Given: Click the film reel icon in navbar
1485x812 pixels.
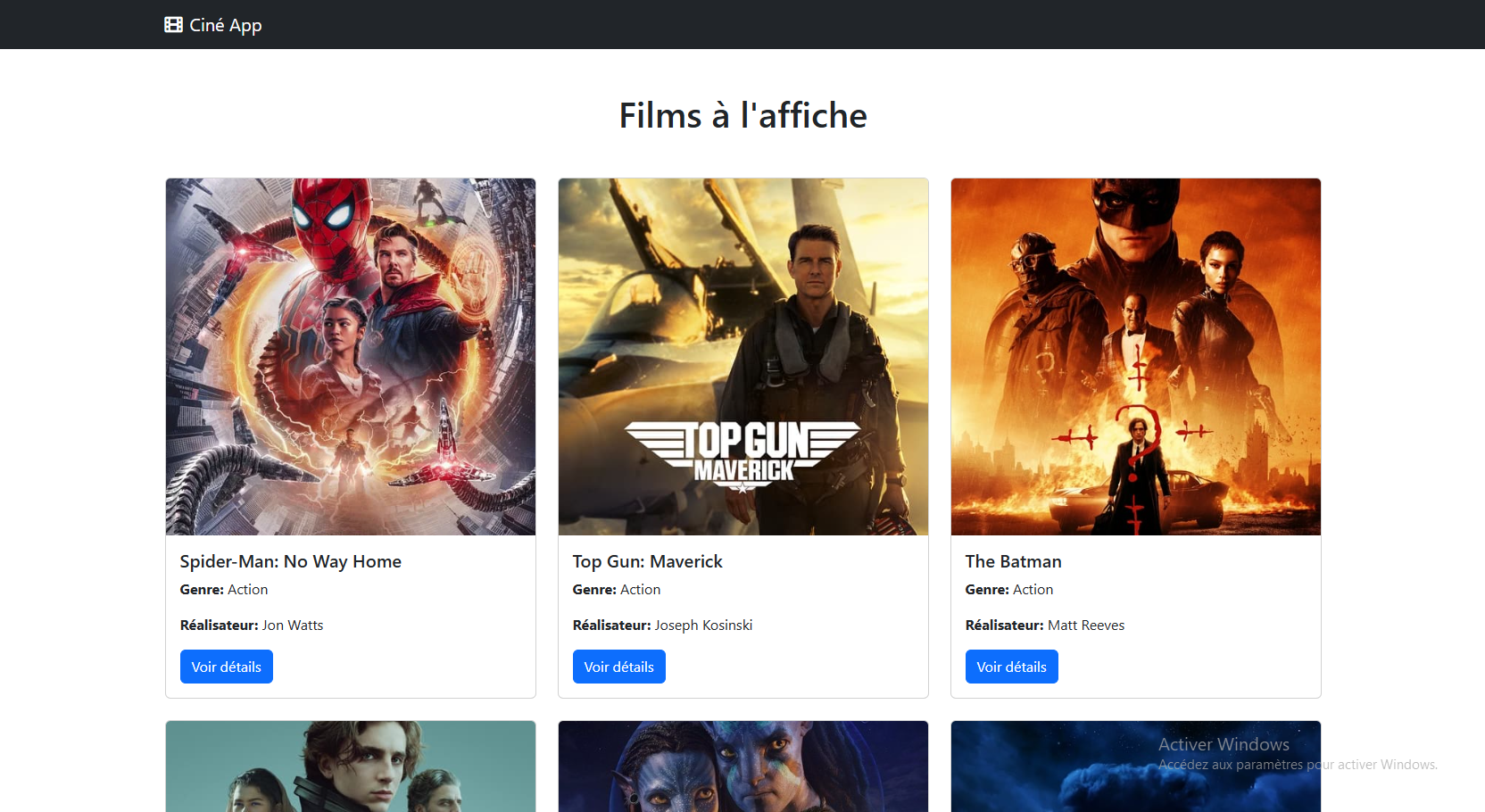Looking at the screenshot, I should click(x=173, y=25).
